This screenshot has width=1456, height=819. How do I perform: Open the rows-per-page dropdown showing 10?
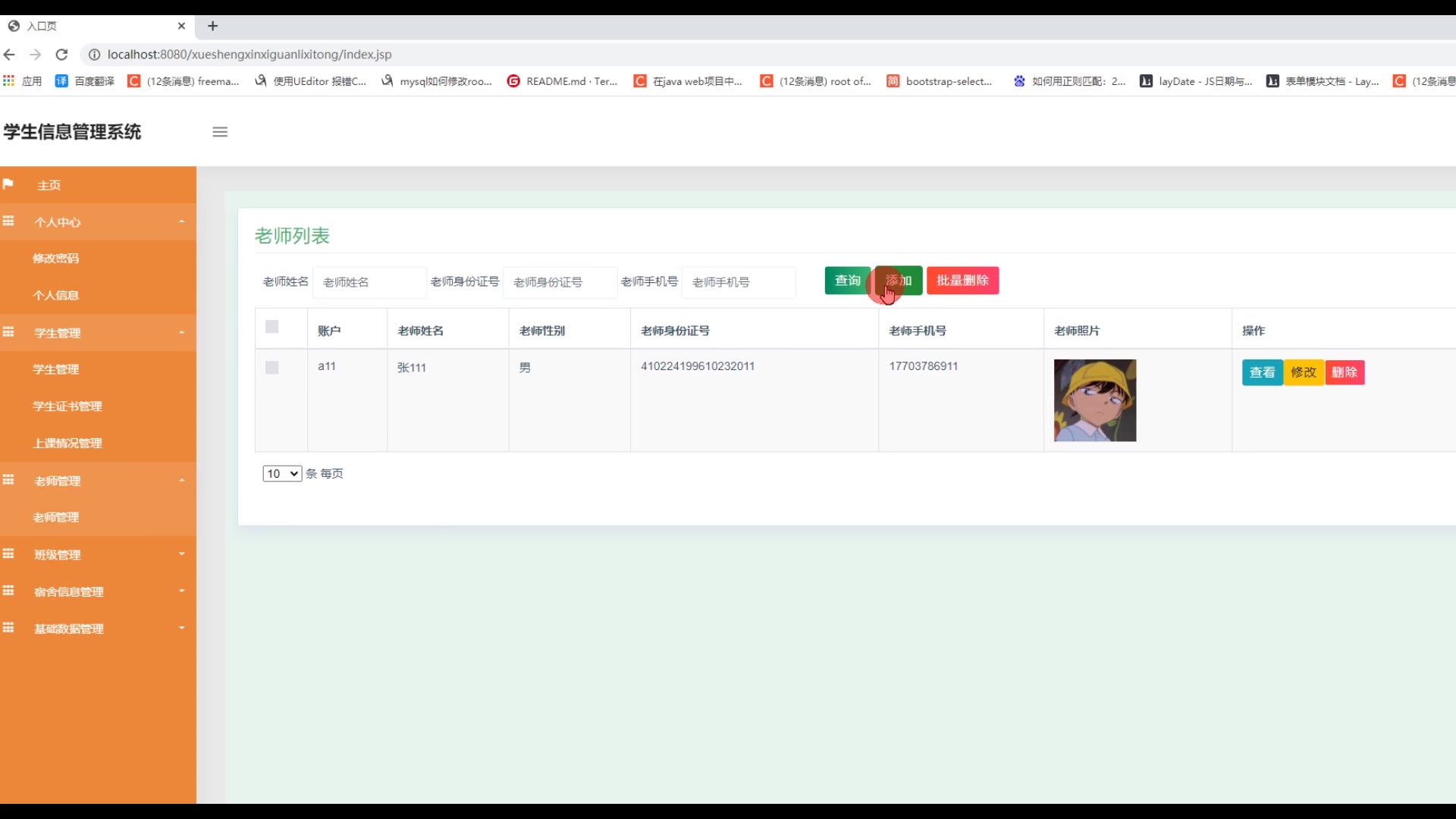tap(282, 473)
